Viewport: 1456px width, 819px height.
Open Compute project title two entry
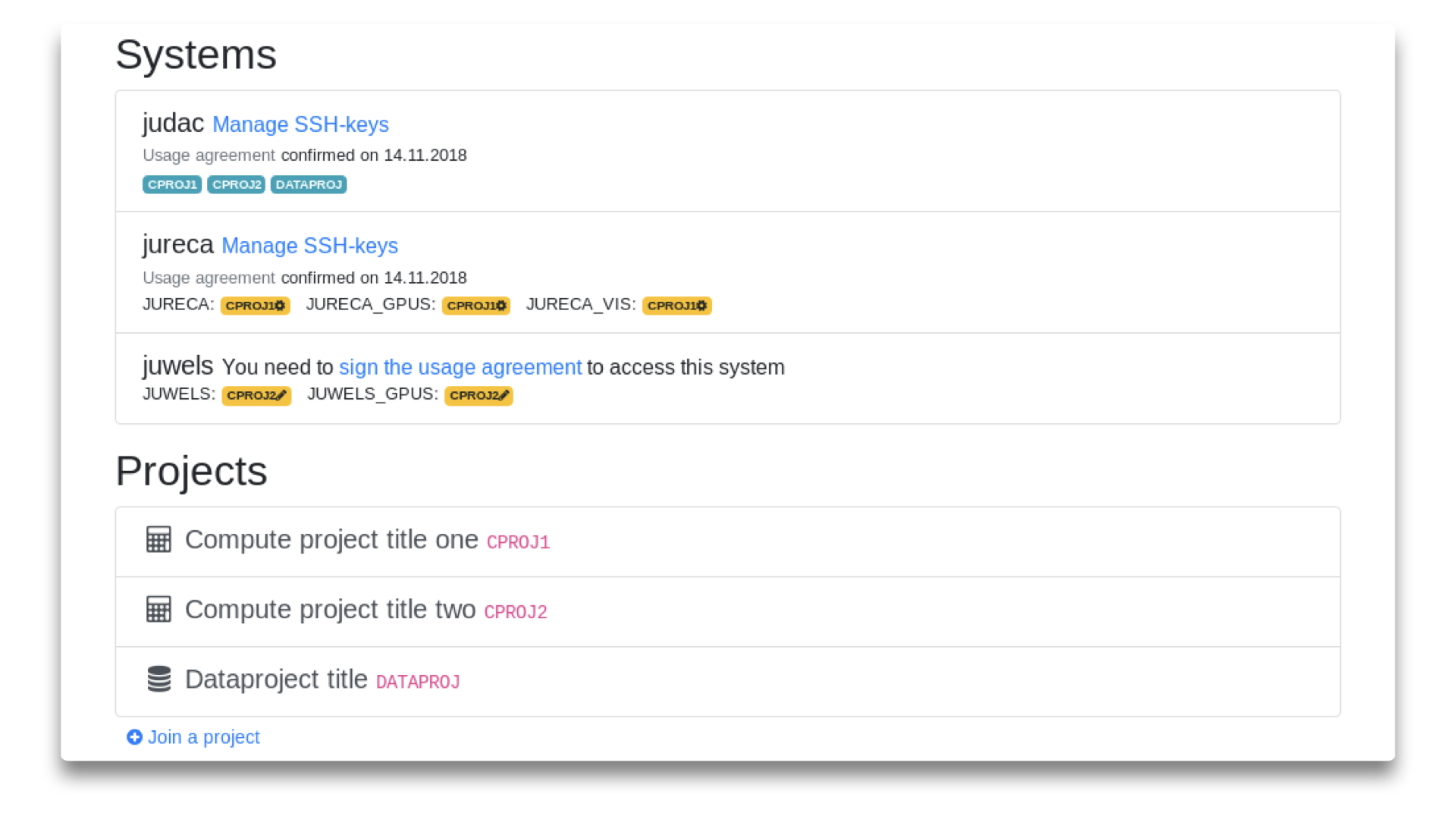click(x=330, y=610)
